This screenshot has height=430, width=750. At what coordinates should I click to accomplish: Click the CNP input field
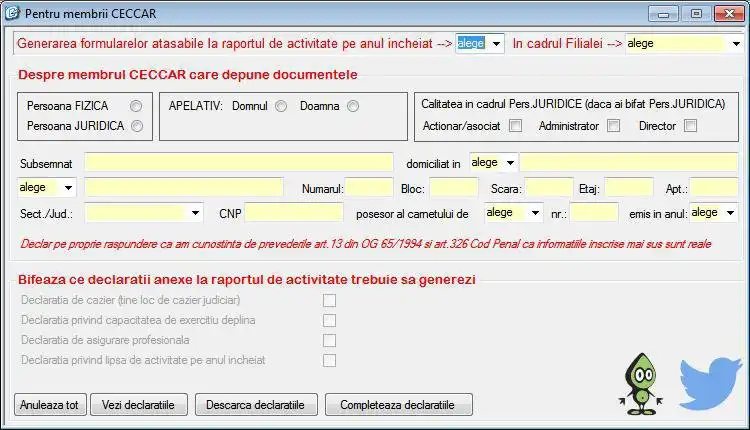point(294,213)
